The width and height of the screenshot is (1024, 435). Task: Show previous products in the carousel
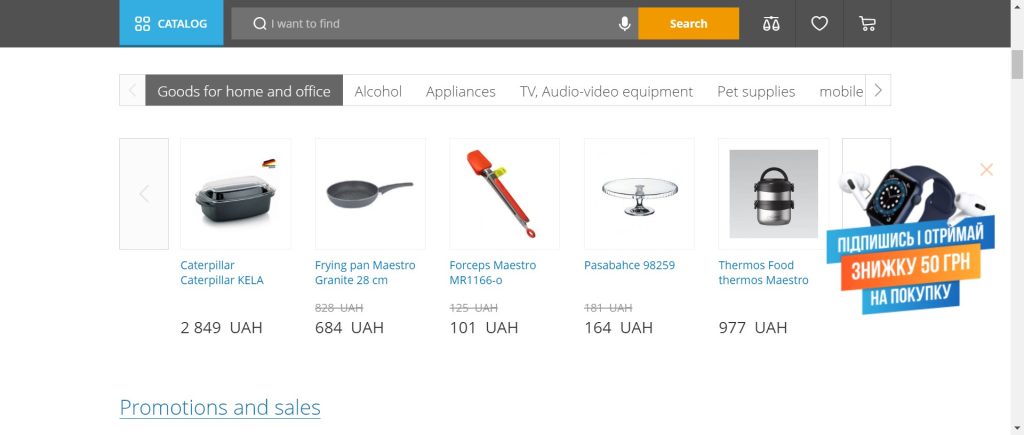tap(144, 194)
